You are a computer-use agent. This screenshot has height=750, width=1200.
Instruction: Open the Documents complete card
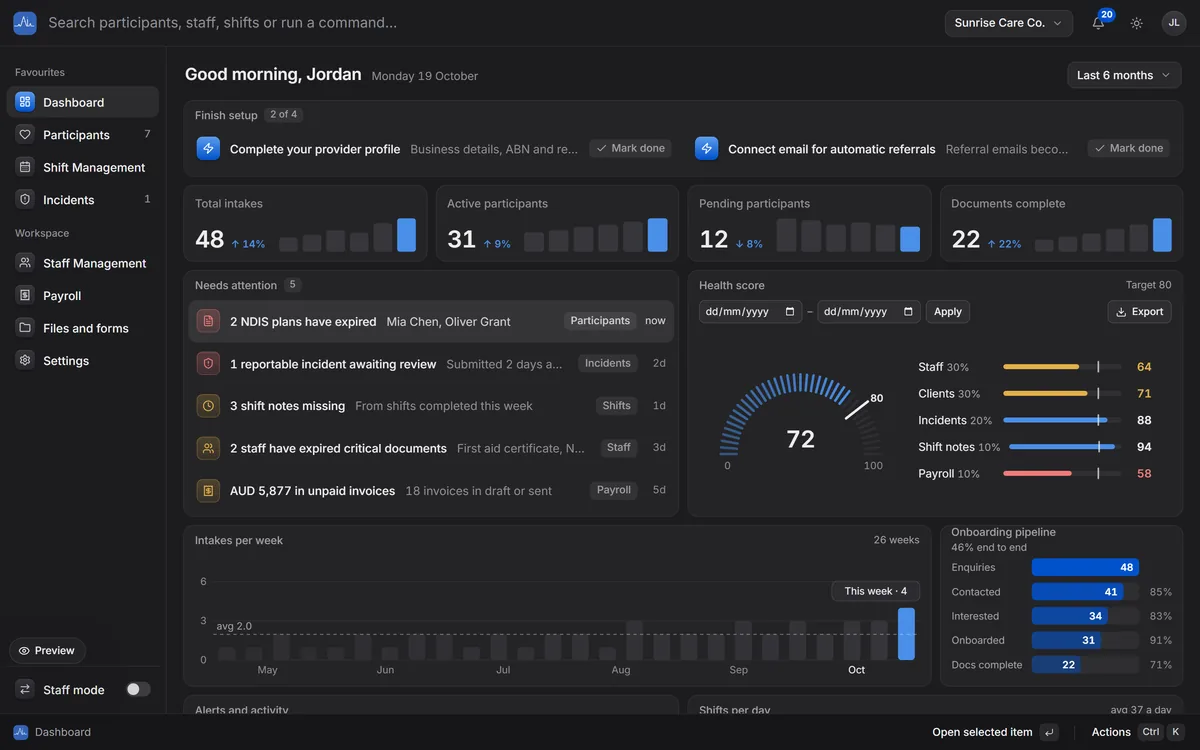click(x=1061, y=223)
